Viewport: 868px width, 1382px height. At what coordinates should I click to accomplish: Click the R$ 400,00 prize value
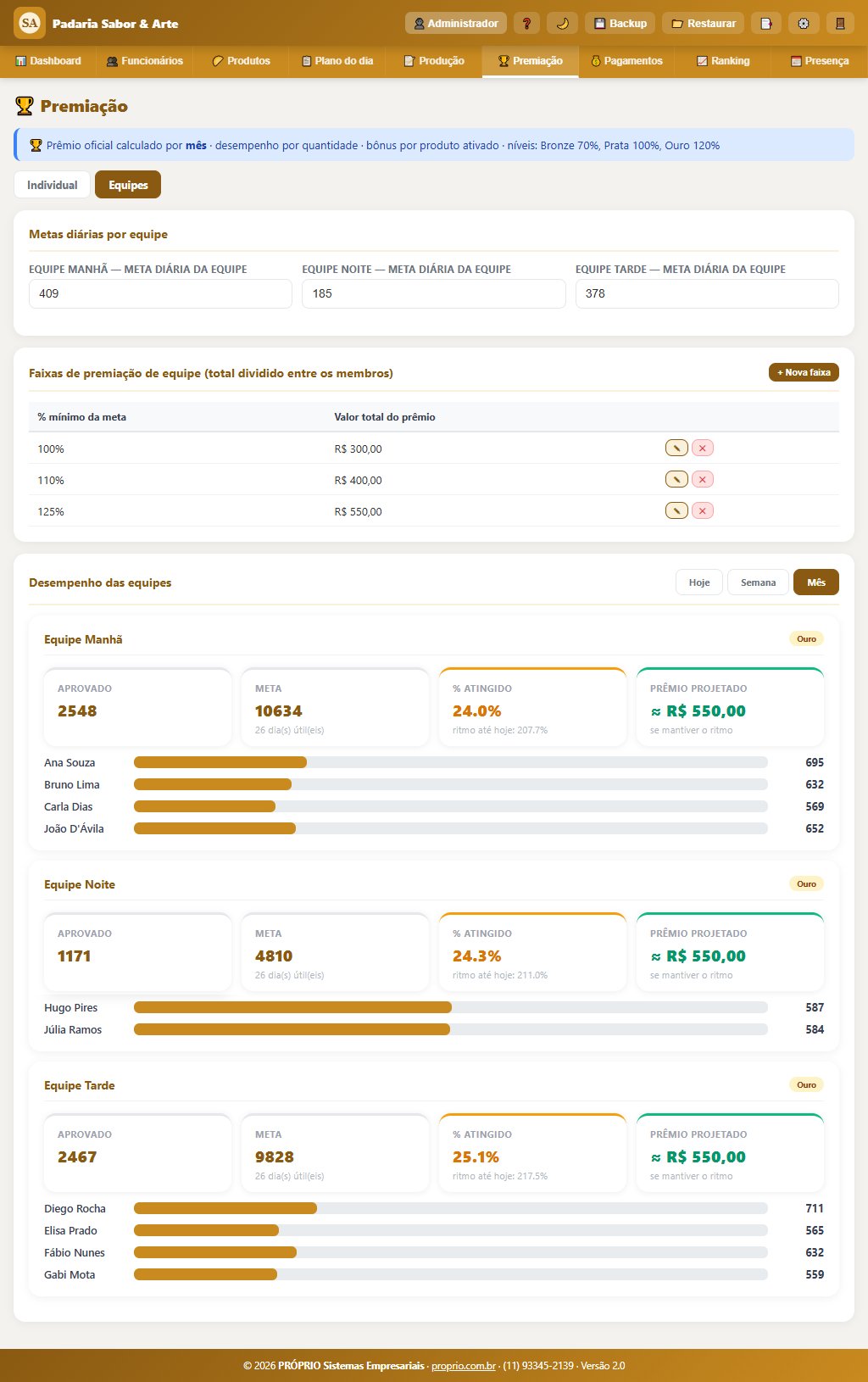click(x=358, y=480)
